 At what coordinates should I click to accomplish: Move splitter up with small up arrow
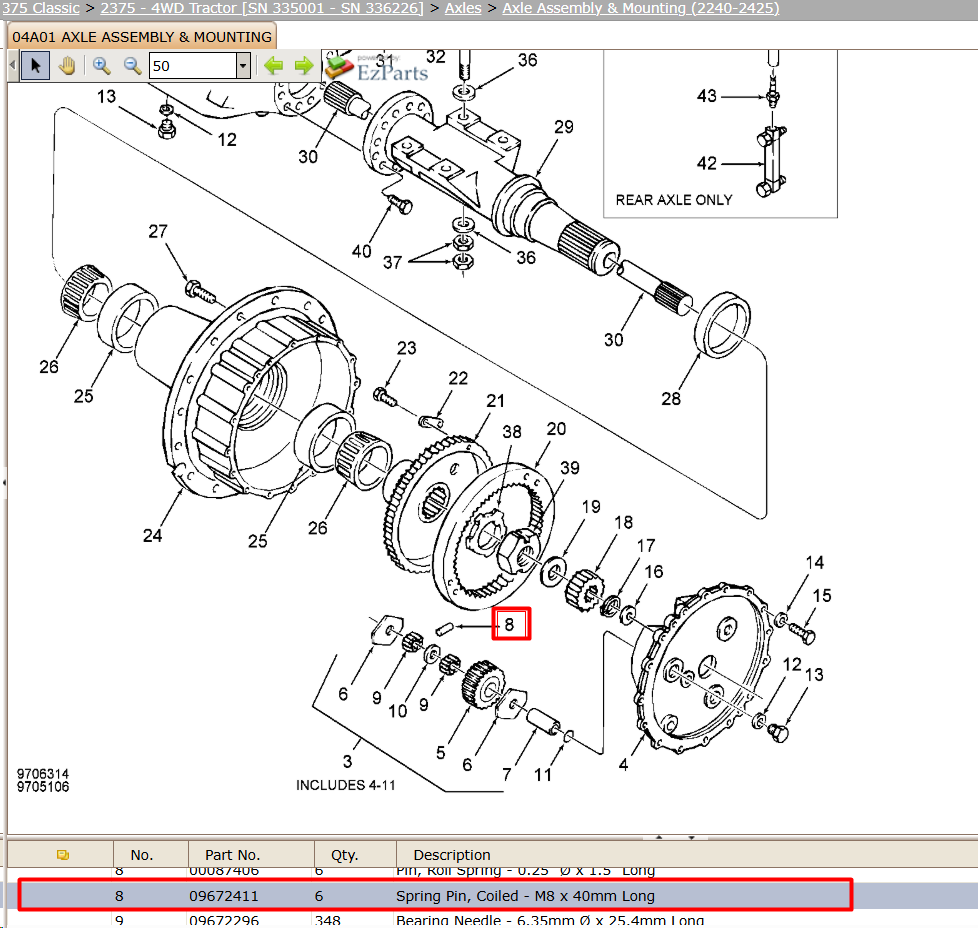click(x=659, y=837)
